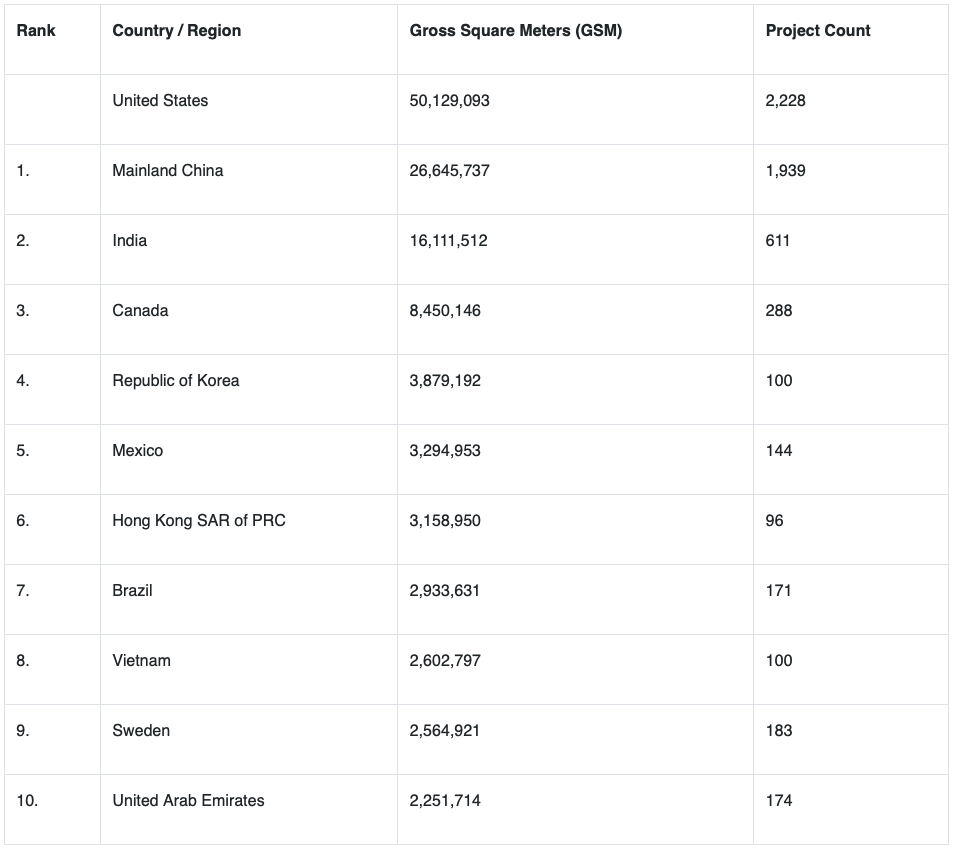Select the United States cell
Viewport: 954px width, 851px height.
pos(160,100)
